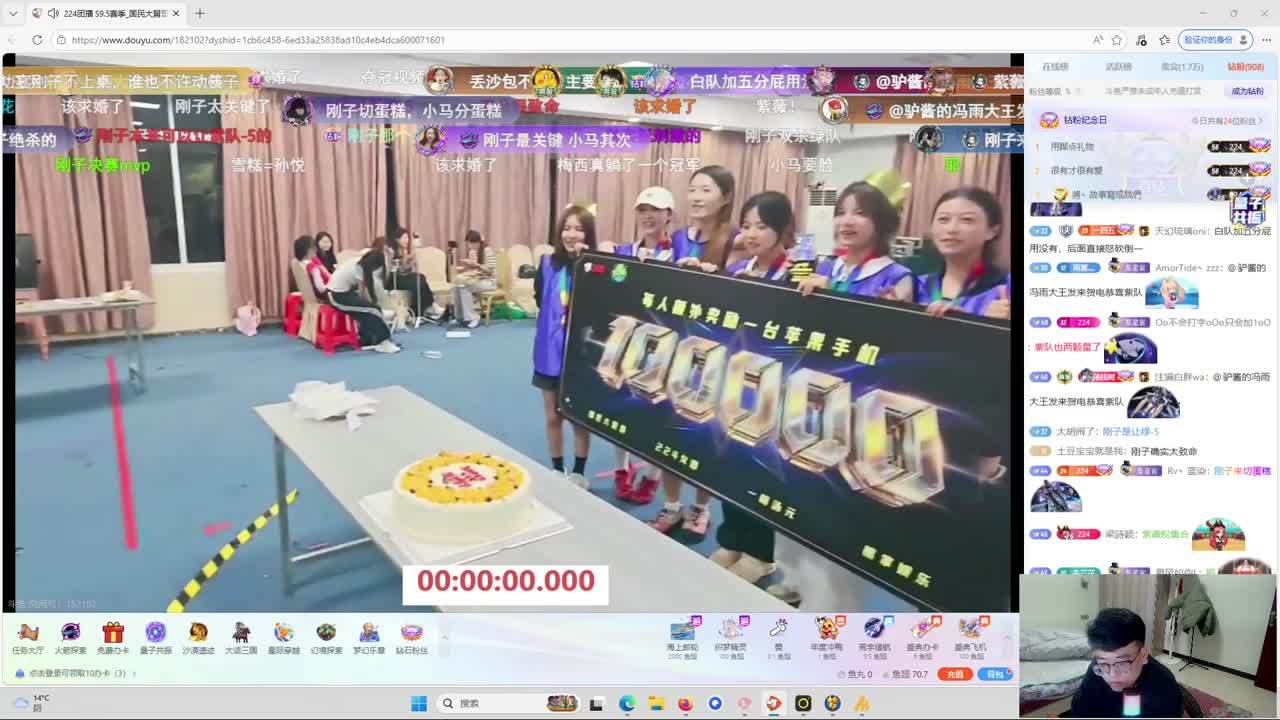1280x720 pixels.
Task: Open the 任务大厅 task hall icon
Action: pyautogui.click(x=27, y=636)
